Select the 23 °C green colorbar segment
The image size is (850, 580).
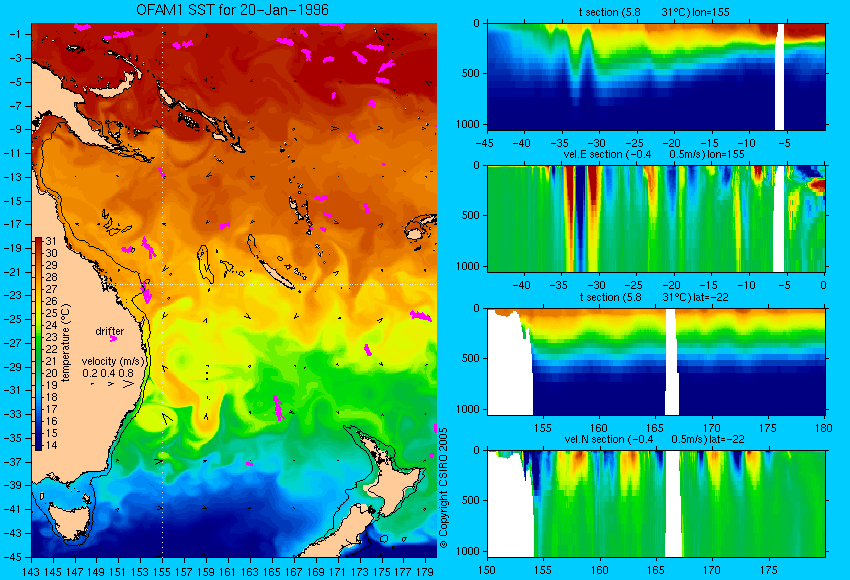[x=38, y=337]
